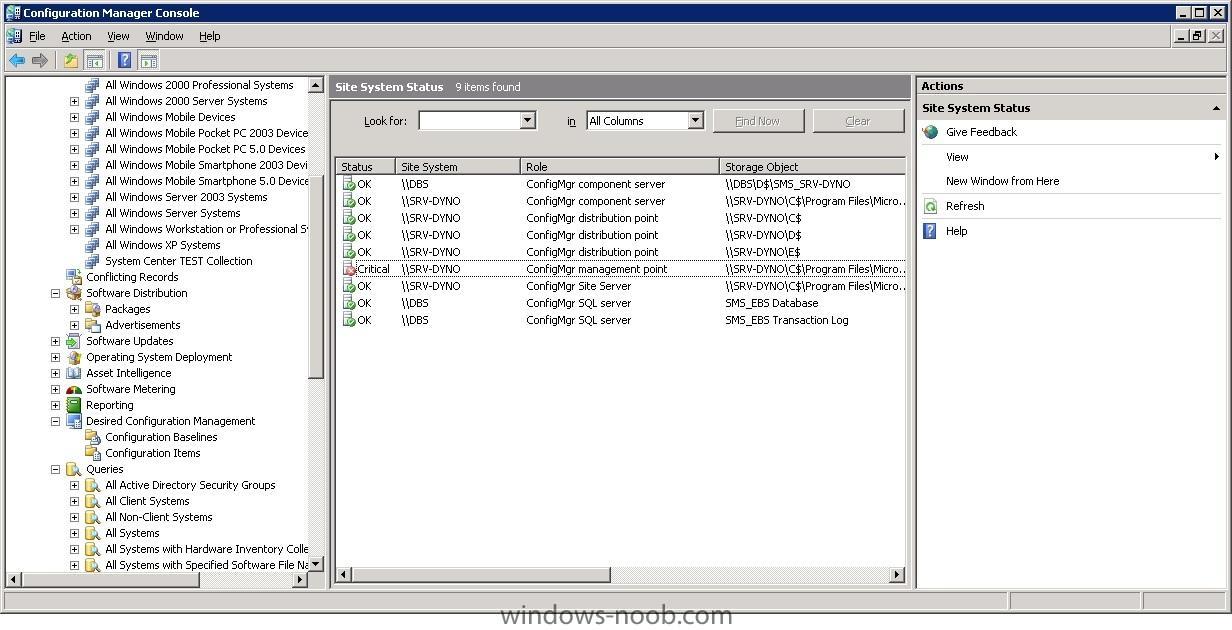Expand the All Windows Server Systems collection

point(74,213)
